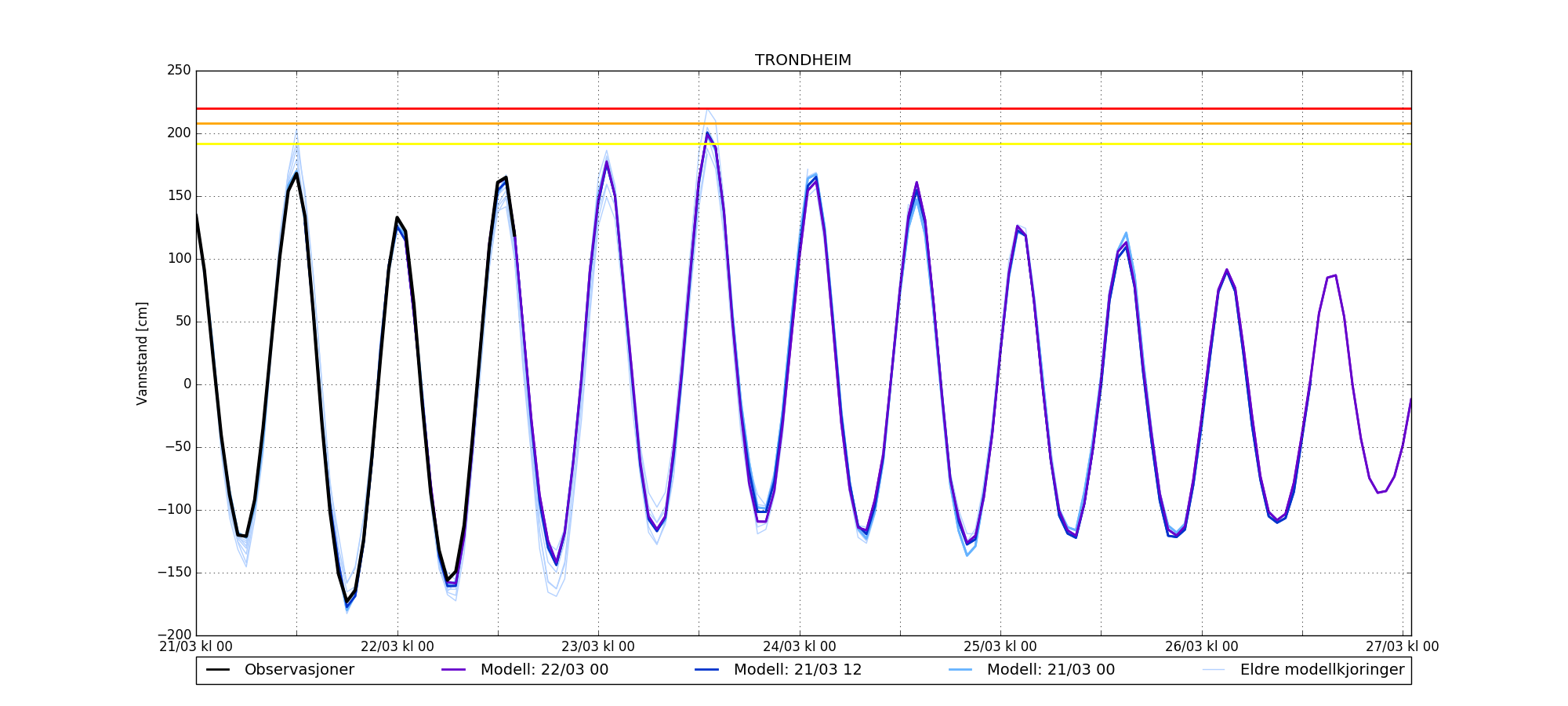Viewport: 1568px width, 706px height.
Task: Click the 50 y-axis tick label
Action: coord(183,322)
